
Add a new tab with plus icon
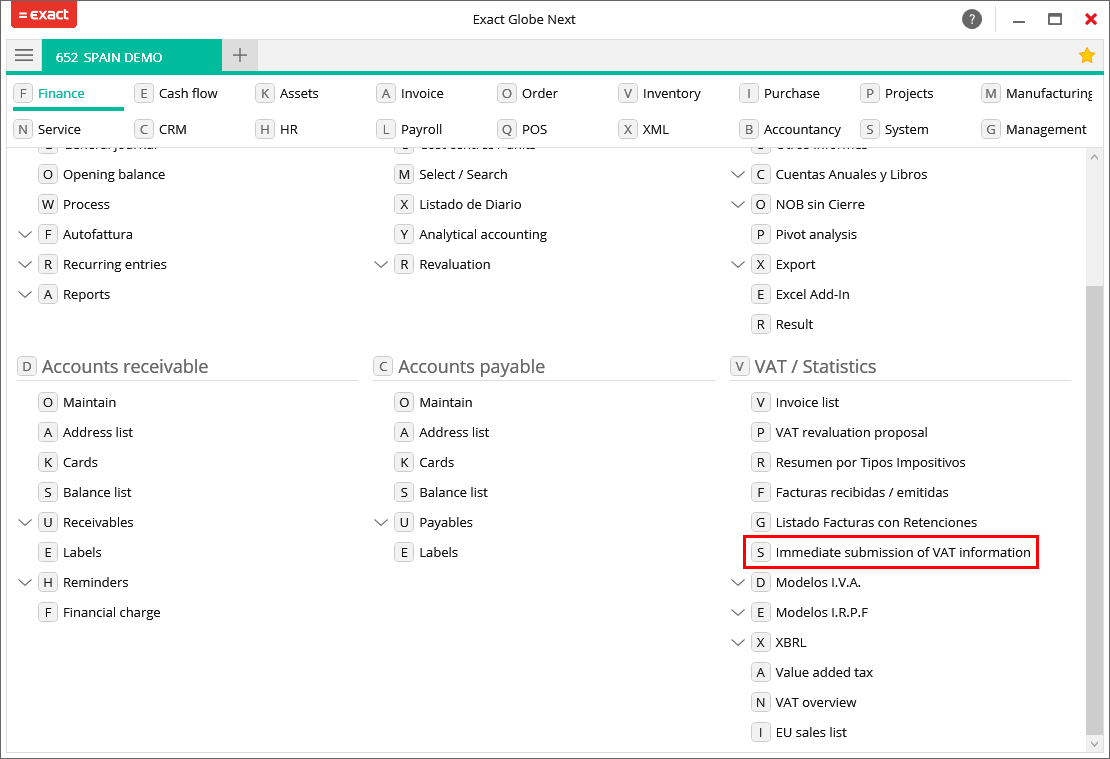pyautogui.click(x=240, y=56)
